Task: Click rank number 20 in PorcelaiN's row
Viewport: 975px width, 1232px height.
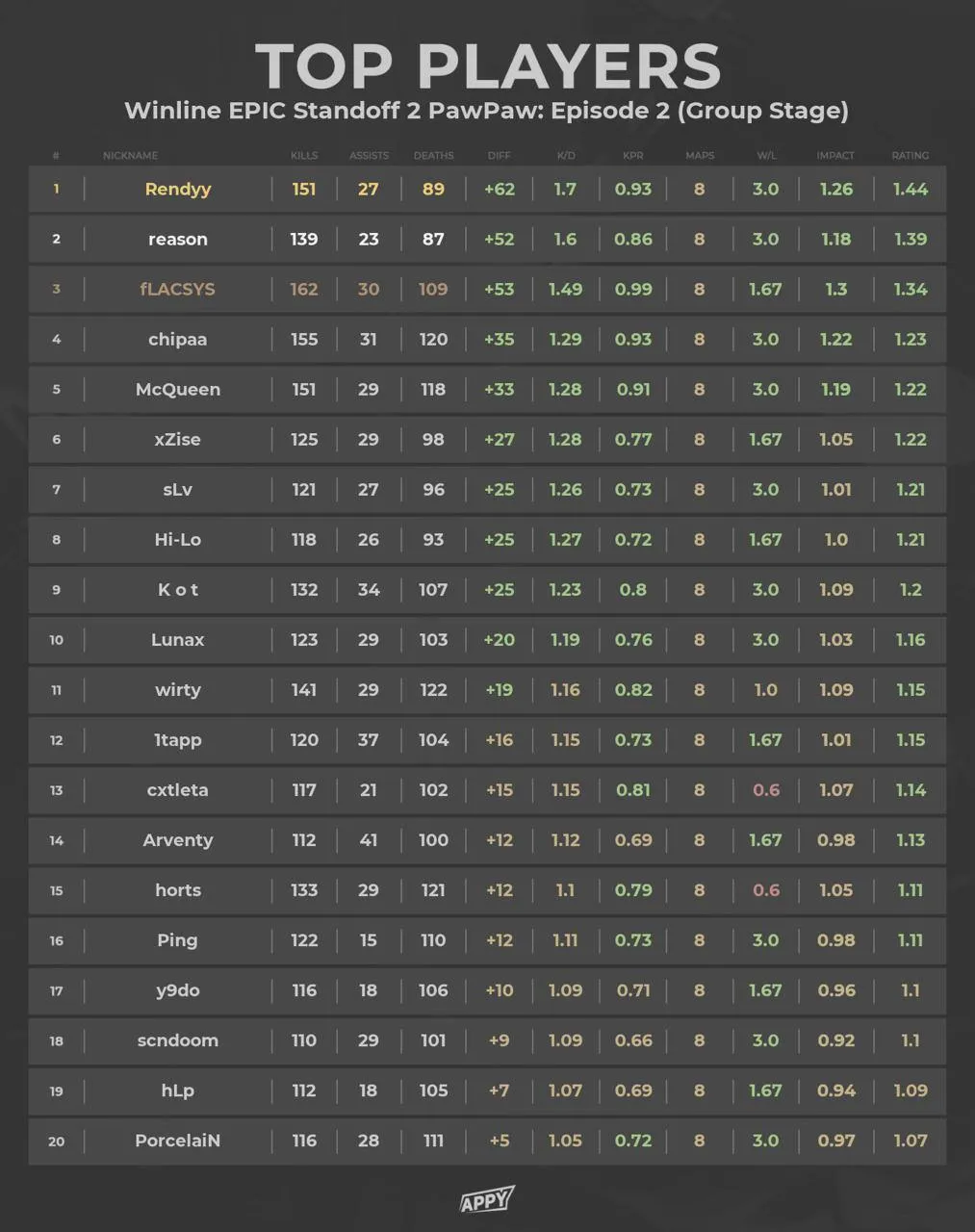Action: 57,1142
